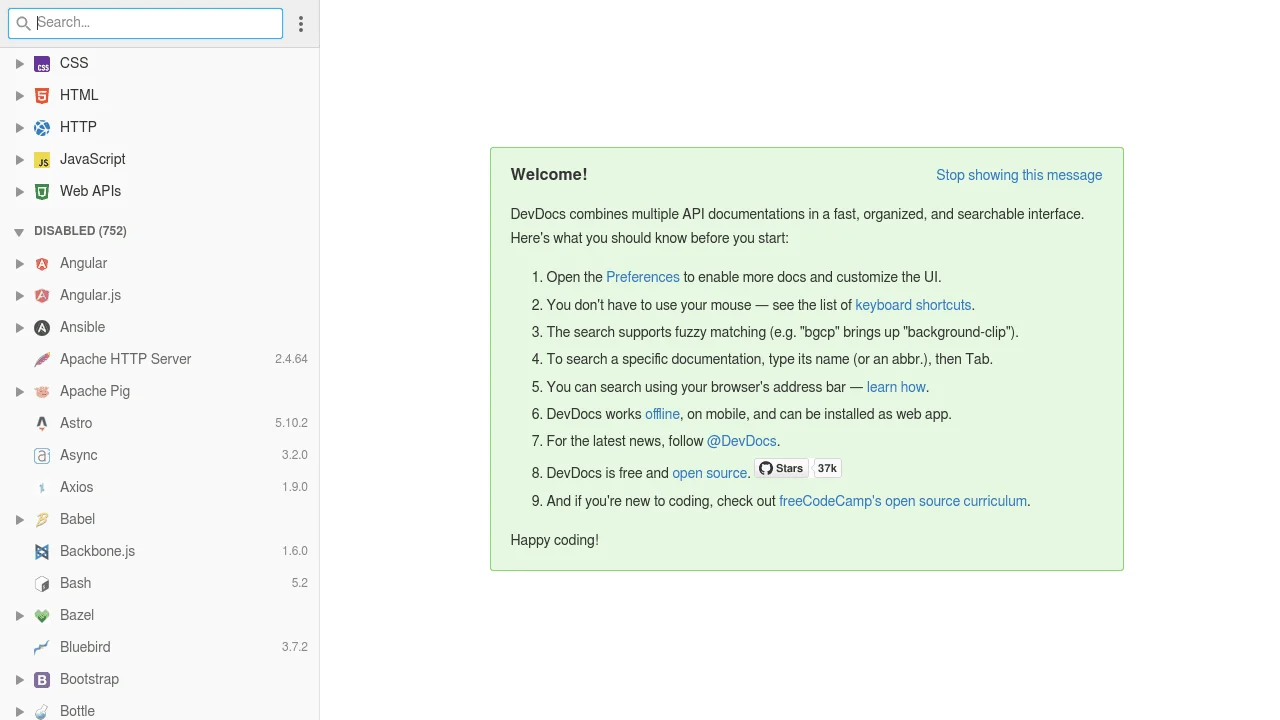
Task: Open the Preferences link
Action: pyautogui.click(x=642, y=277)
